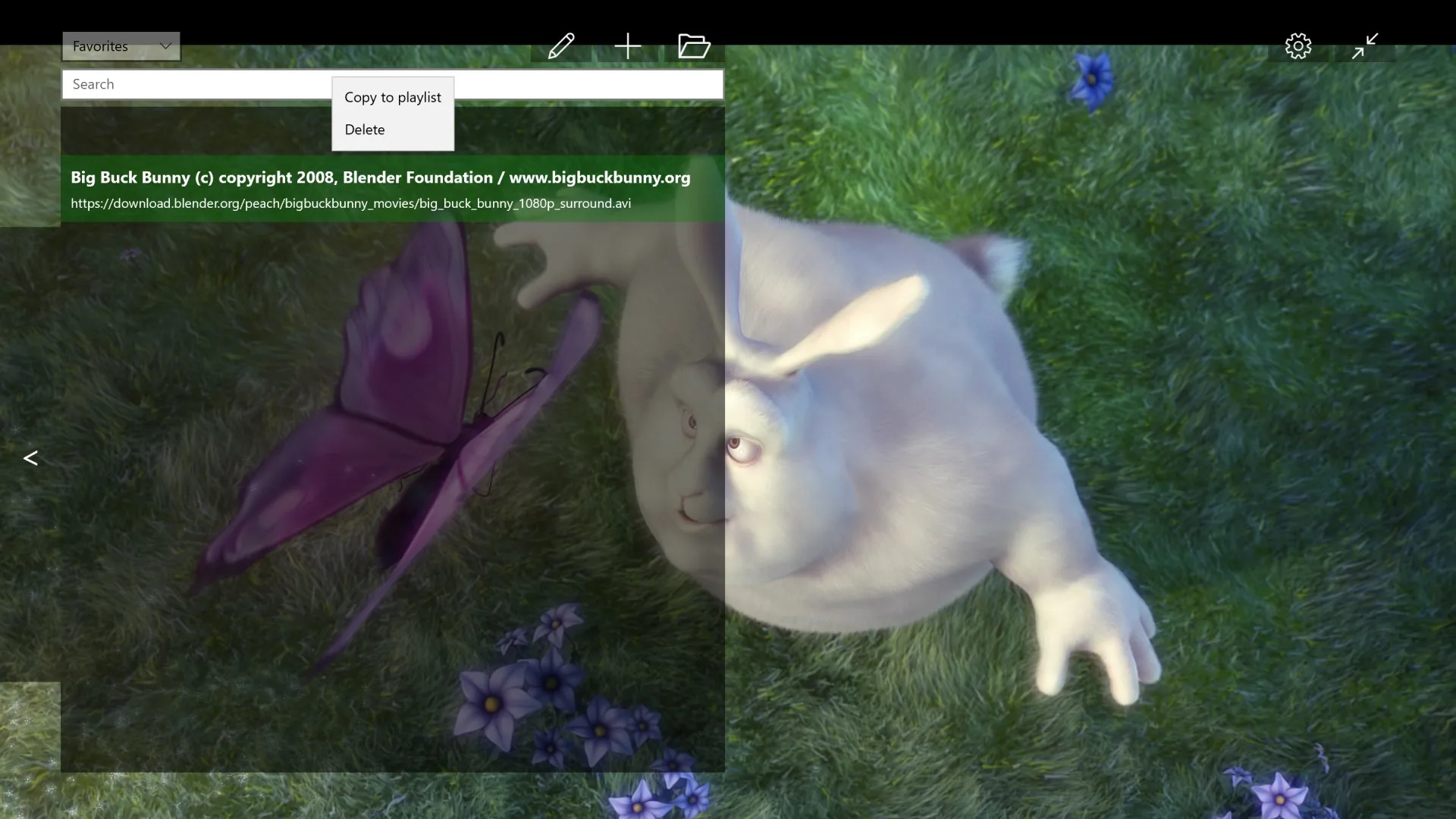
Task: Exit fullscreen with the shrink arrows icon
Action: click(1365, 46)
